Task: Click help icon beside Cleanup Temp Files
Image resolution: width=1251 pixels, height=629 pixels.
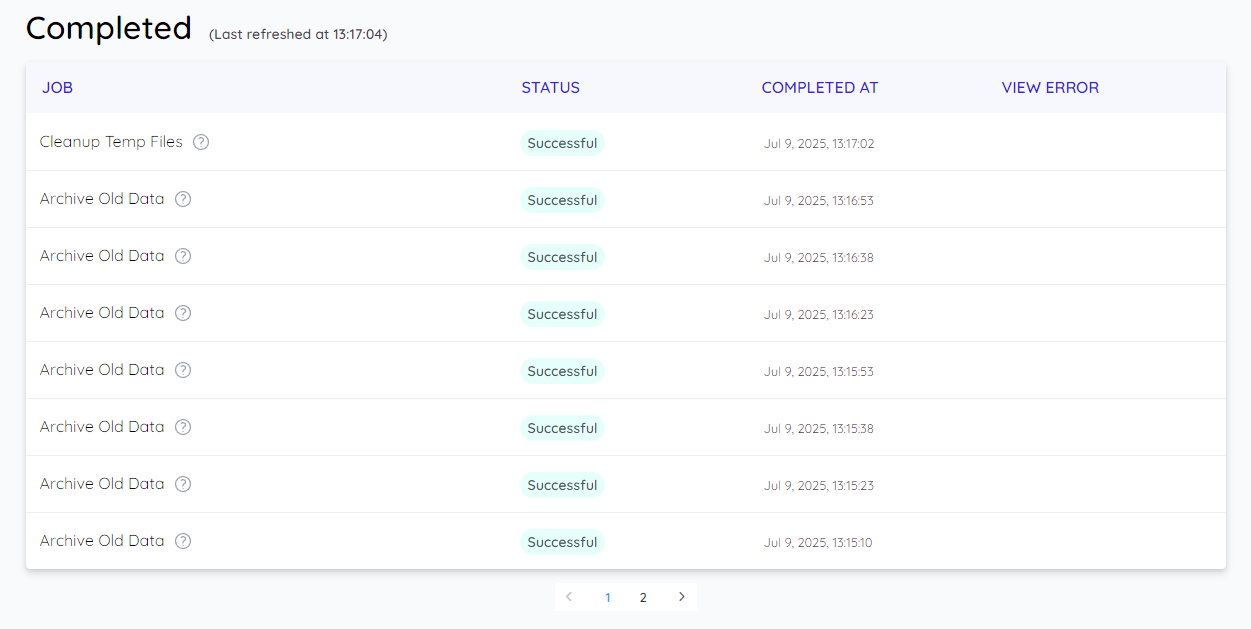Action: pyautogui.click(x=201, y=142)
